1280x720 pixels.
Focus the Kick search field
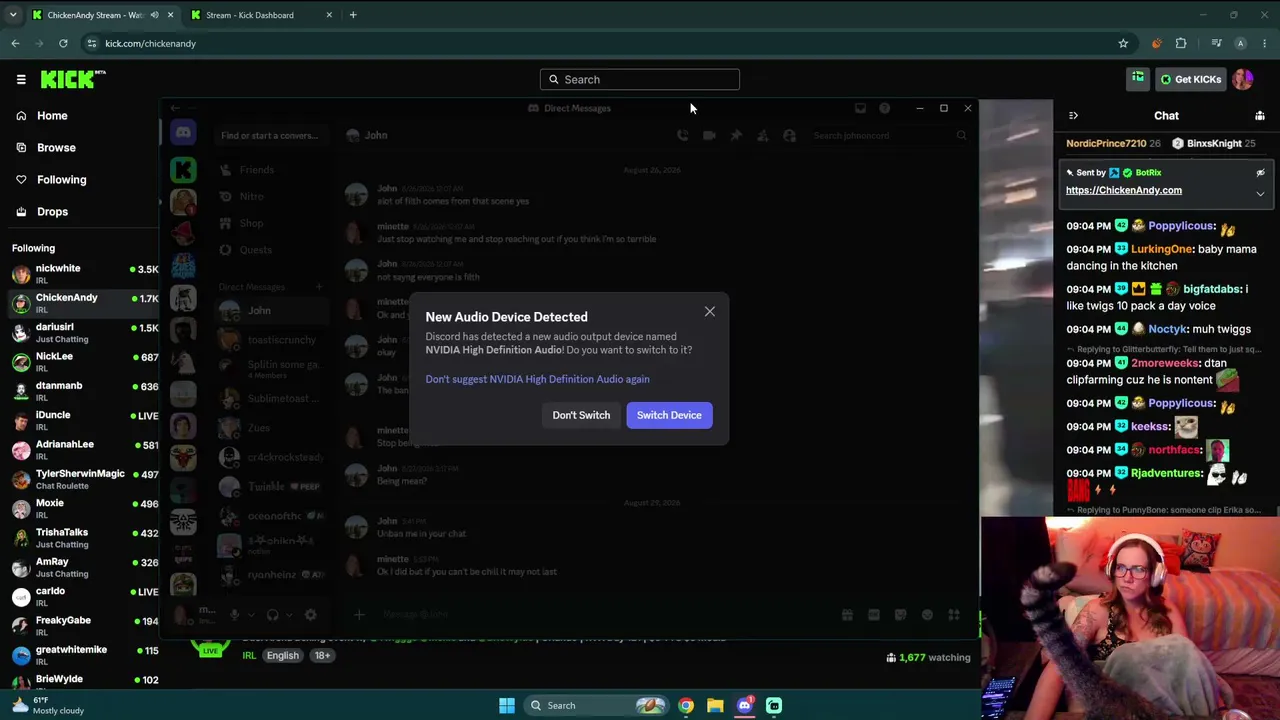[x=640, y=80]
